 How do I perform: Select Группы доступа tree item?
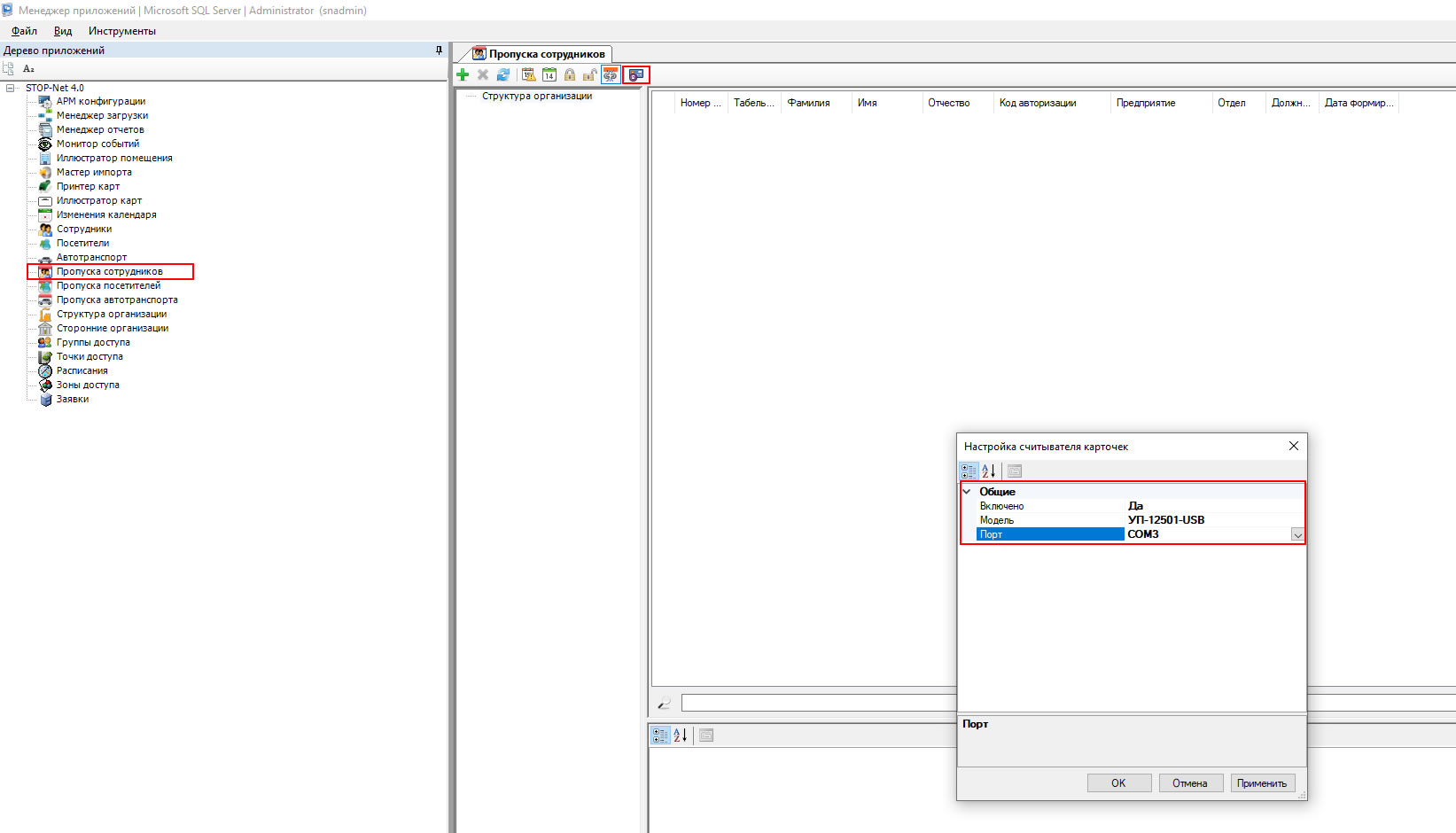[93, 342]
